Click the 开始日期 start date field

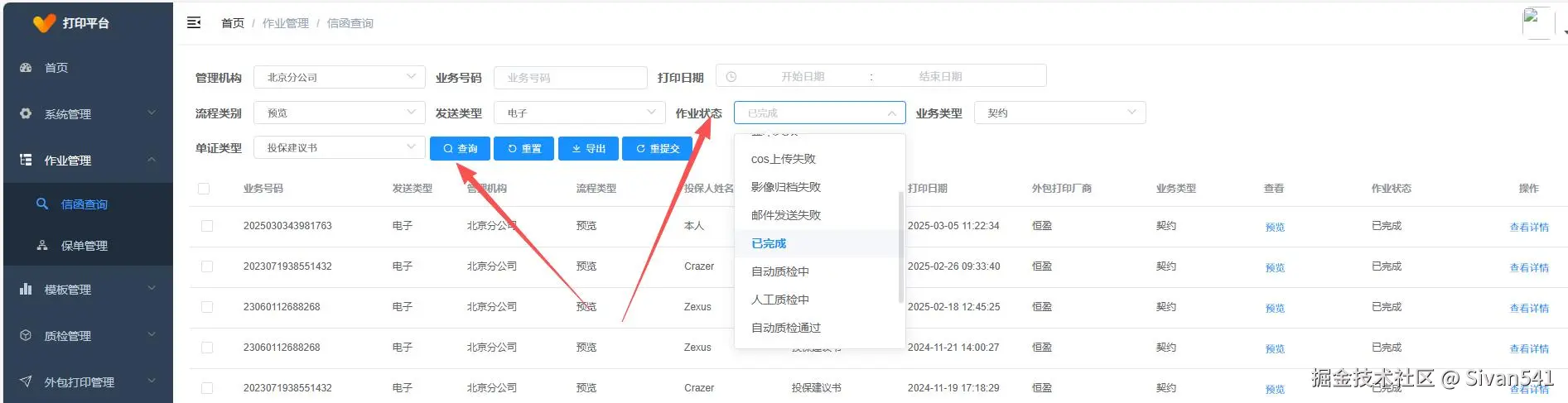click(x=803, y=76)
